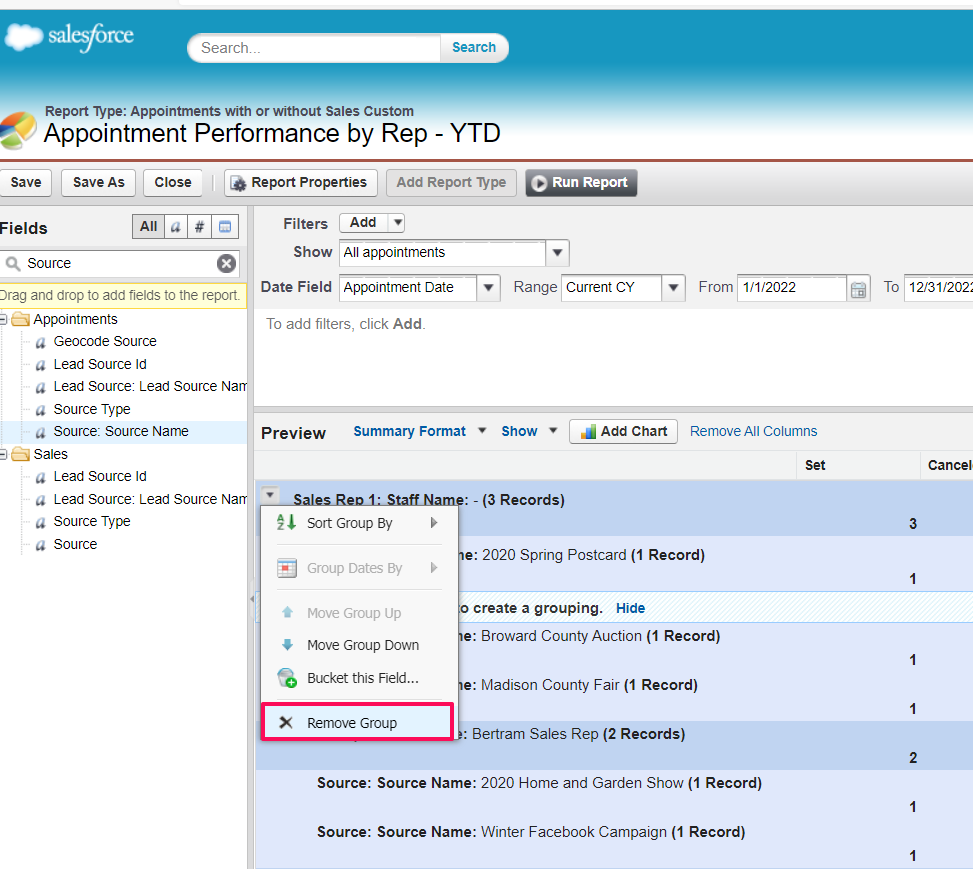Viewport: 973px width, 869px height.
Task: Collapse the Sales folder tree
Action: [3, 454]
